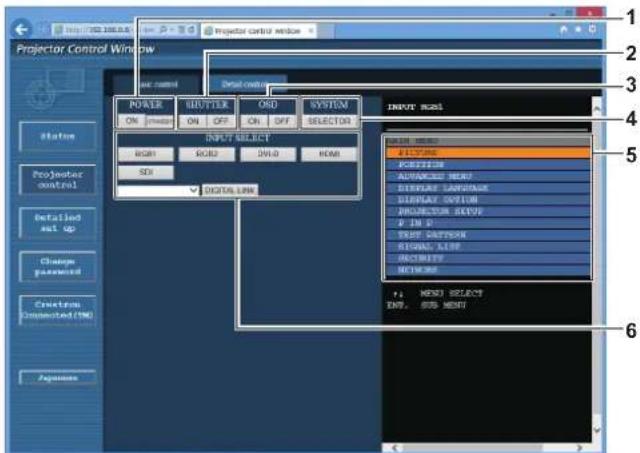Select PROJECTOR SETUP menu item
The height and width of the screenshot is (453, 640).
point(488,211)
